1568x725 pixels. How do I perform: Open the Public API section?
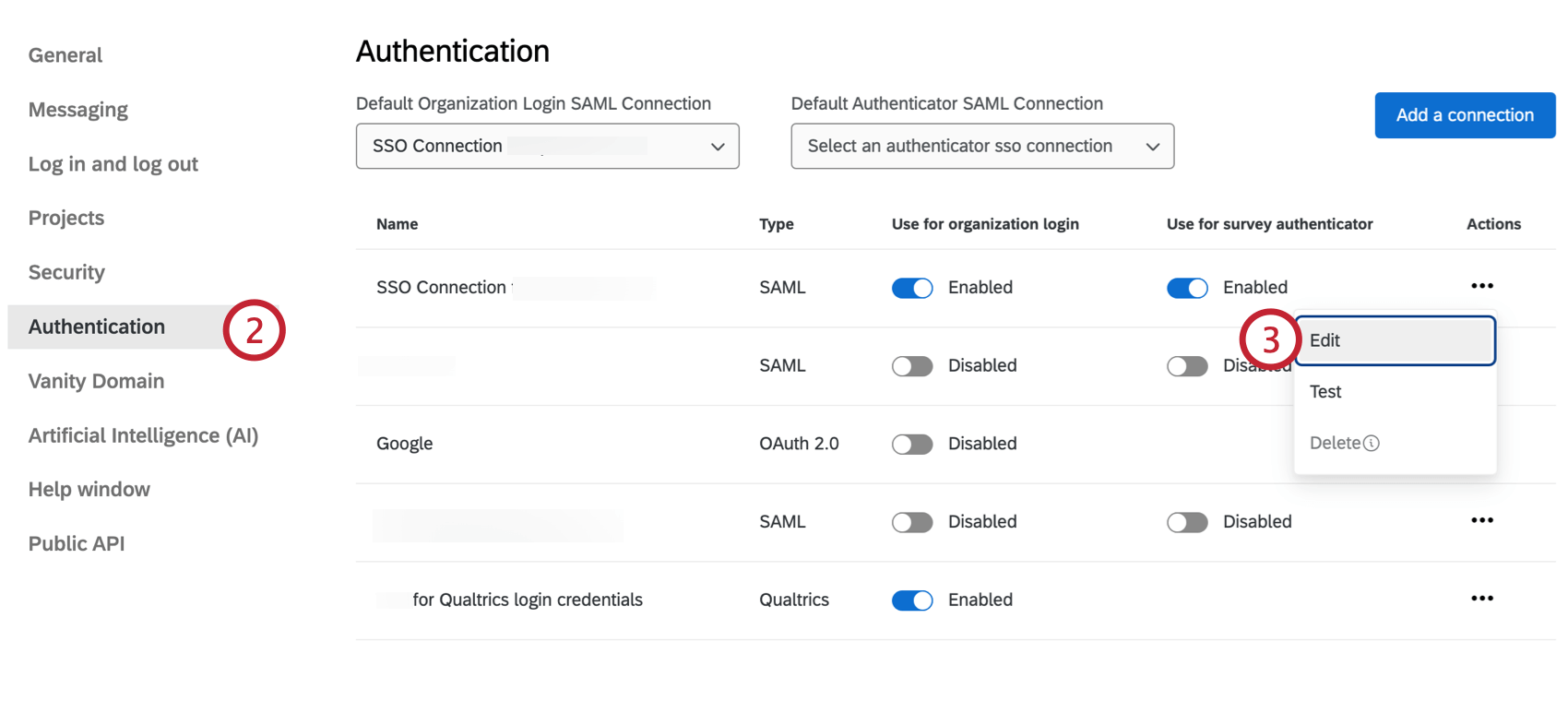[77, 544]
